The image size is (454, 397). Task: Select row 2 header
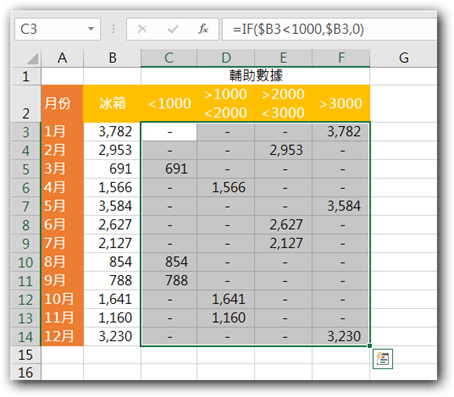(x=26, y=104)
